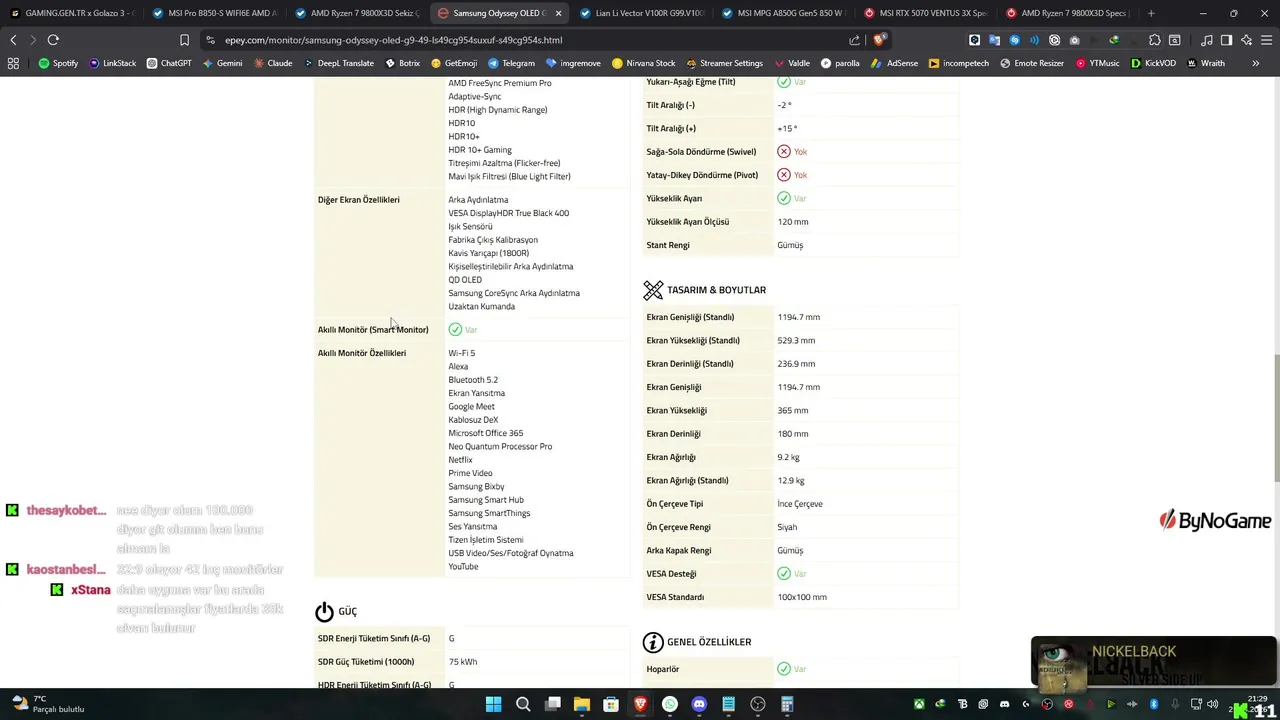Image resolution: width=1280 pixels, height=720 pixels.
Task: Open Windows Start menu
Action: (x=493, y=704)
